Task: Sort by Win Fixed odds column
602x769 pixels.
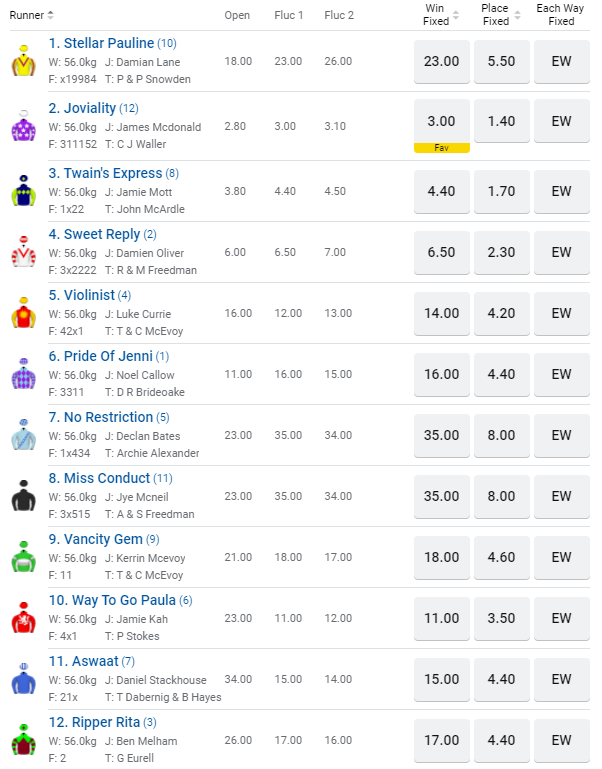Action: (456, 15)
